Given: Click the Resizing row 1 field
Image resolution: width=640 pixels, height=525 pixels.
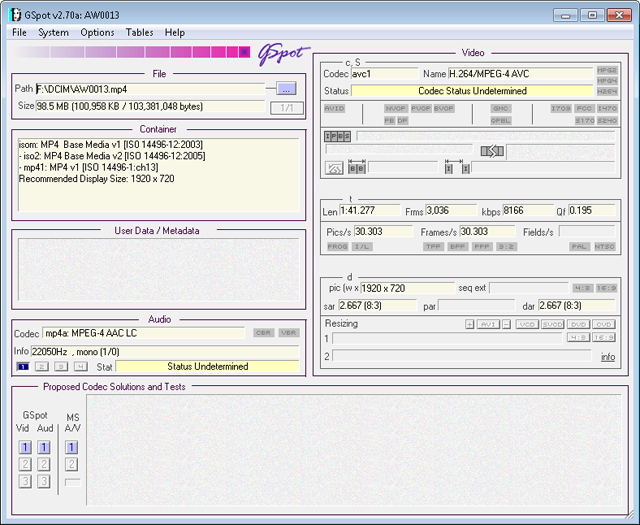Looking at the screenshot, I should click(x=447, y=338).
